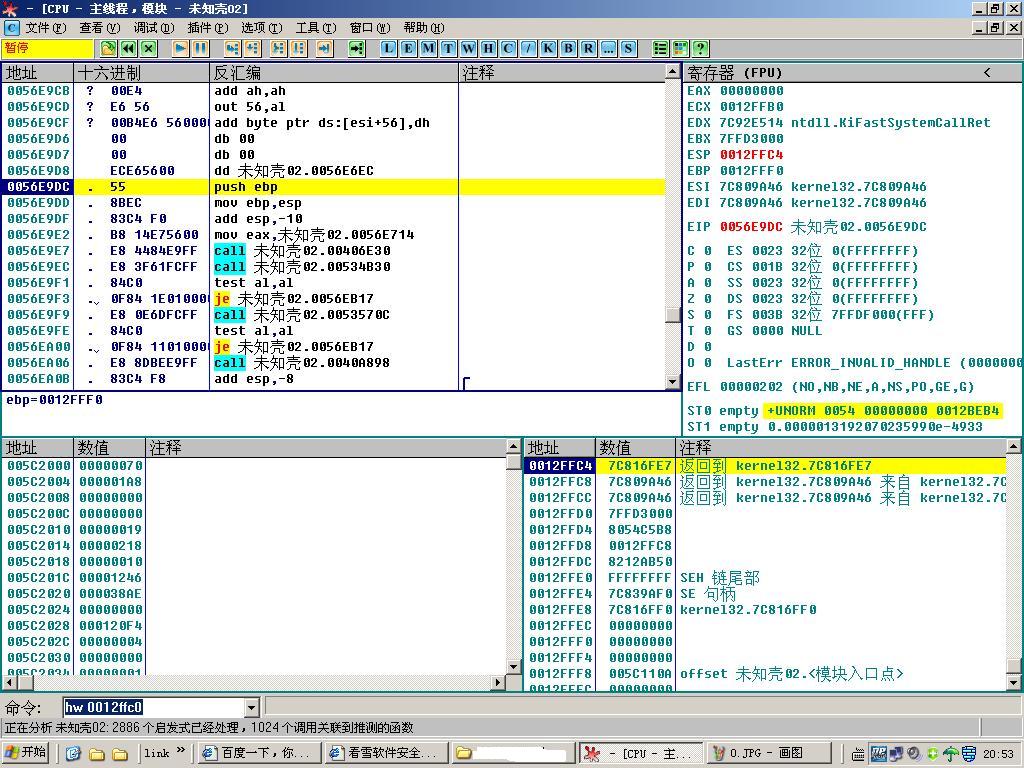1024x768 pixels.
Task: Click 数值 column header in stack pane
Action: coord(635,448)
